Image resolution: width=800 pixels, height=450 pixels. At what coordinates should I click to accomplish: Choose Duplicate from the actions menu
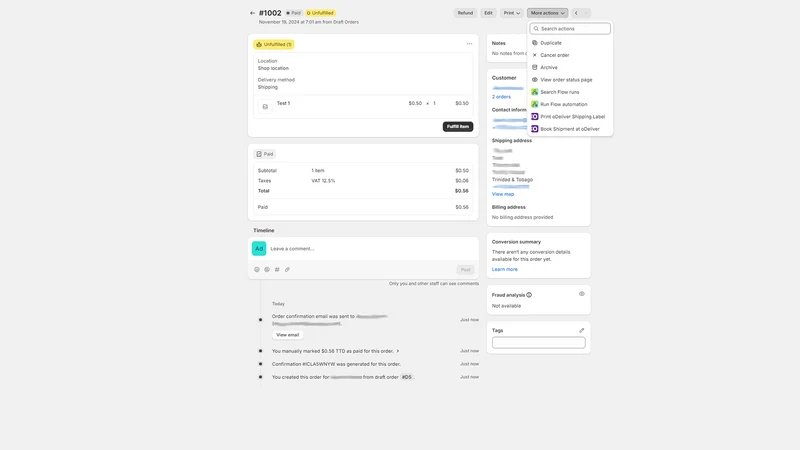[570, 43]
